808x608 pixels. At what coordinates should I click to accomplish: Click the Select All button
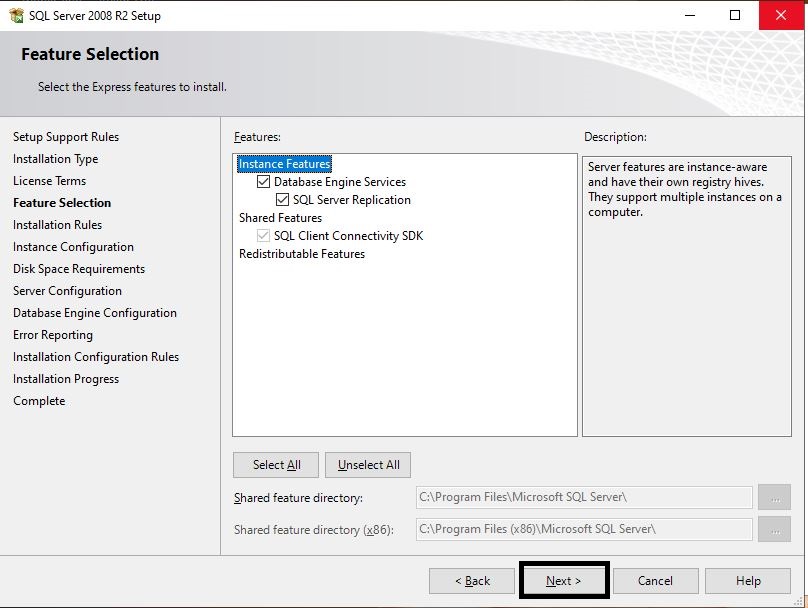(276, 465)
